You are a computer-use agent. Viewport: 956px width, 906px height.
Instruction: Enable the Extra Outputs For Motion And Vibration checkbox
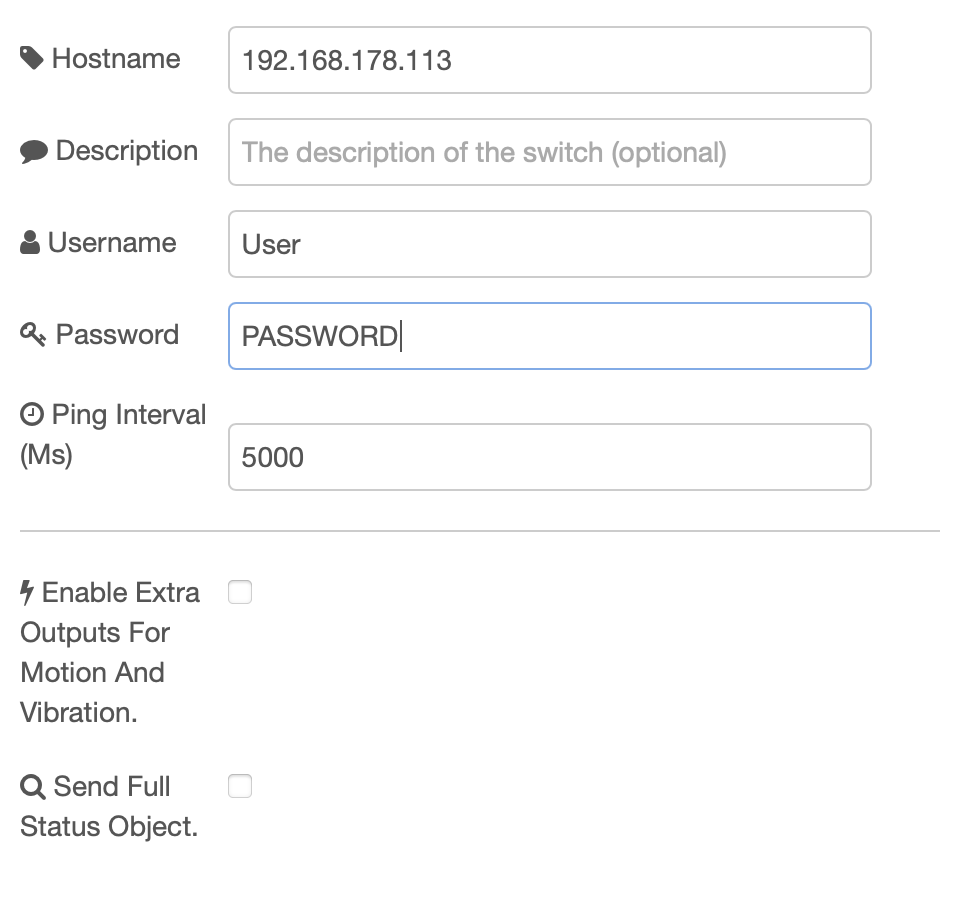click(240, 592)
